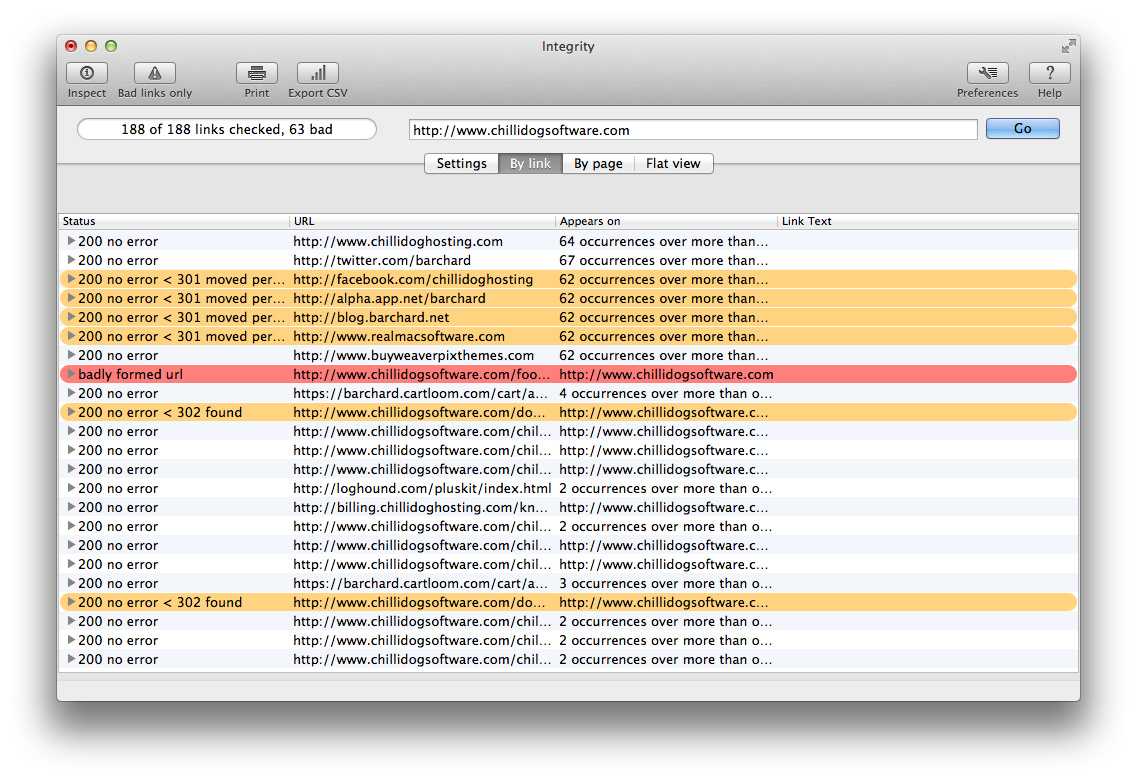
Task: Expand the alpha.app.net/barchard row triangle
Action: [71, 298]
